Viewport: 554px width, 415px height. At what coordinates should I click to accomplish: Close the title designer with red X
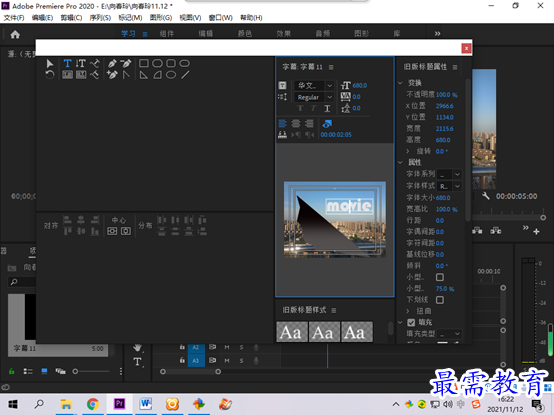tap(466, 48)
